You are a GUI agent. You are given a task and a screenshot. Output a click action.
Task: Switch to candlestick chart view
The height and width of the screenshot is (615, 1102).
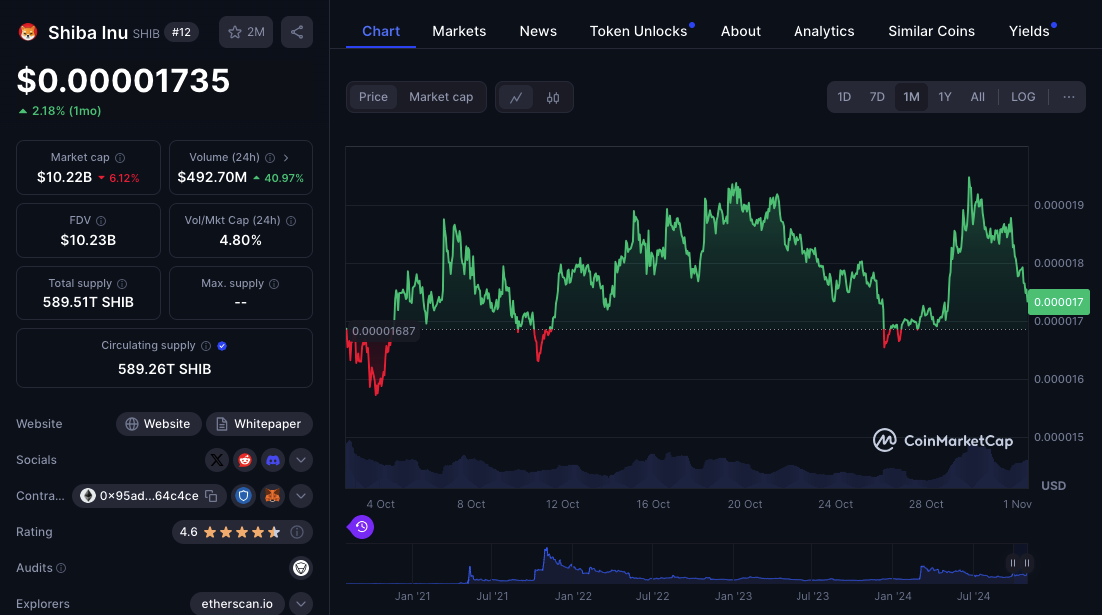(553, 98)
